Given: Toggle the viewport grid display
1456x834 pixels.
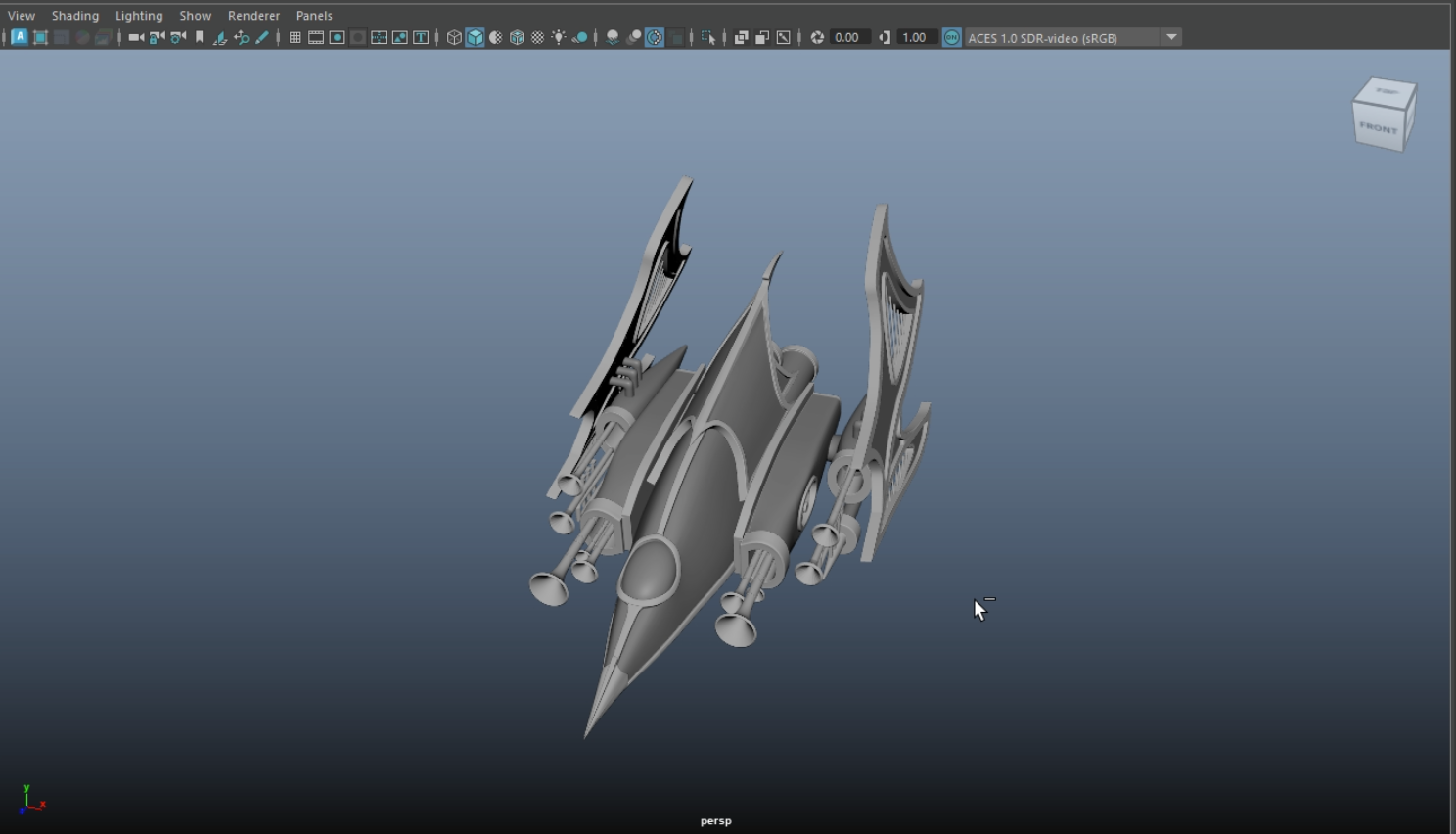Looking at the screenshot, I should (x=295, y=37).
